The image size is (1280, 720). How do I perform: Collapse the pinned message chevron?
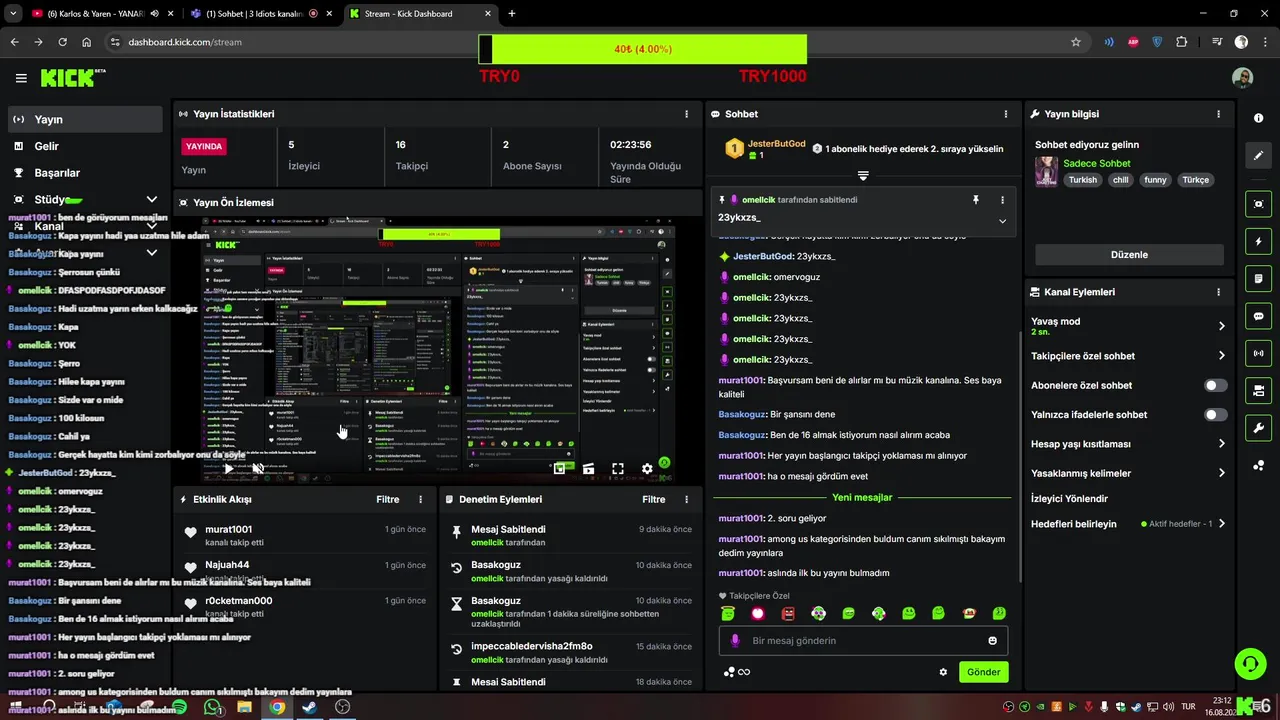[x=1002, y=221]
